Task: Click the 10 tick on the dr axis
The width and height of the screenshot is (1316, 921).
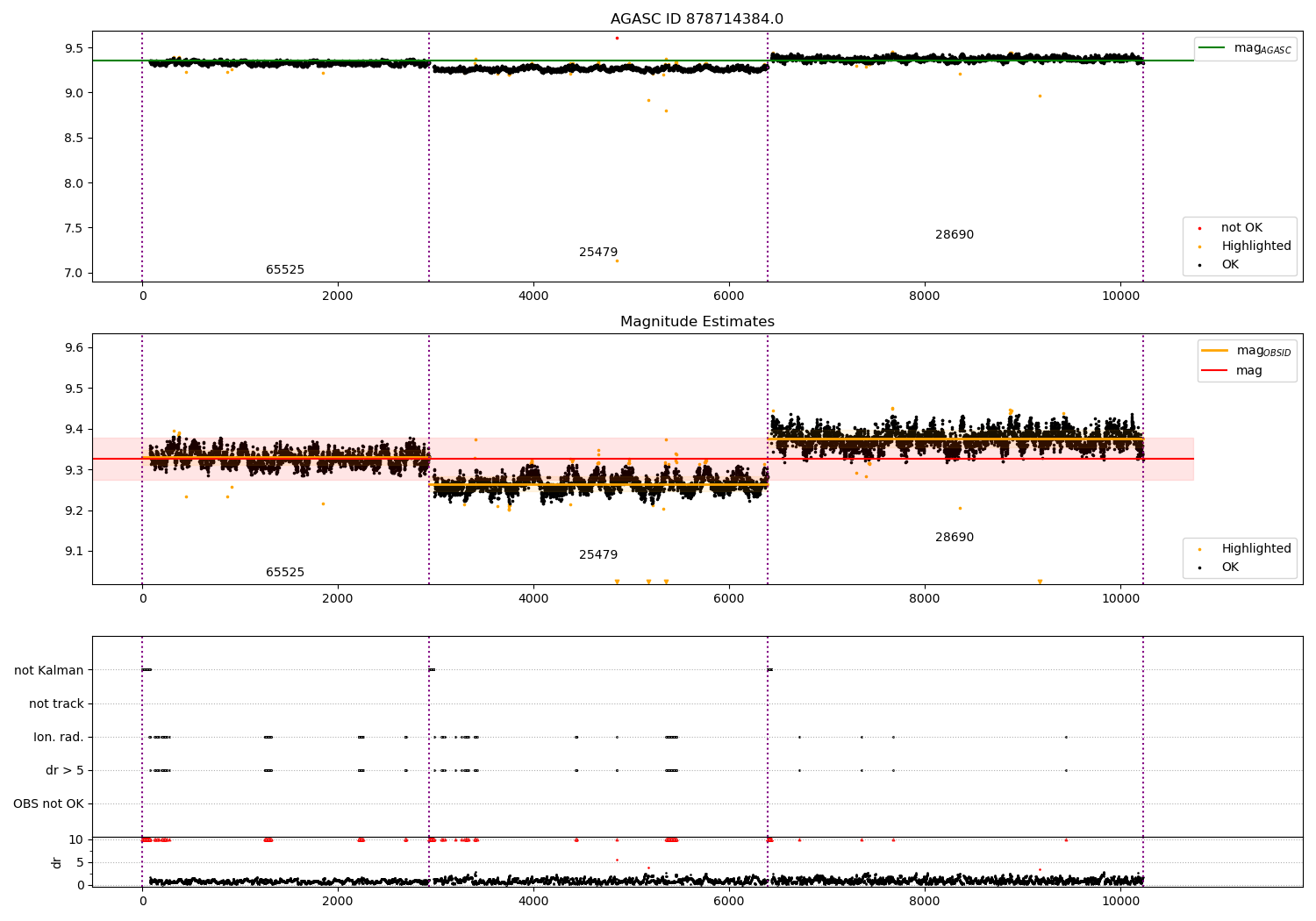Action: [75, 840]
